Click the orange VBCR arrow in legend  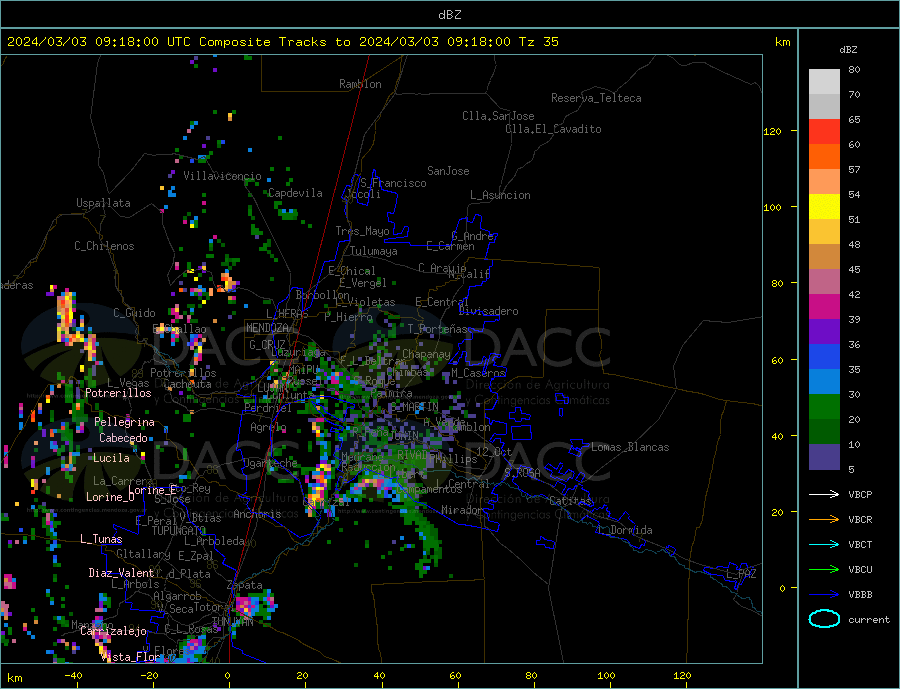(x=824, y=520)
